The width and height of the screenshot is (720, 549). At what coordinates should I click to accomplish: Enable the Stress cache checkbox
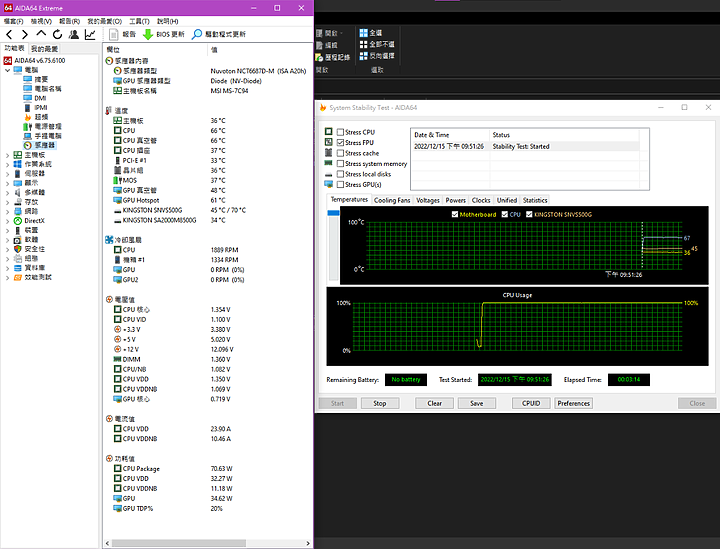click(x=340, y=153)
